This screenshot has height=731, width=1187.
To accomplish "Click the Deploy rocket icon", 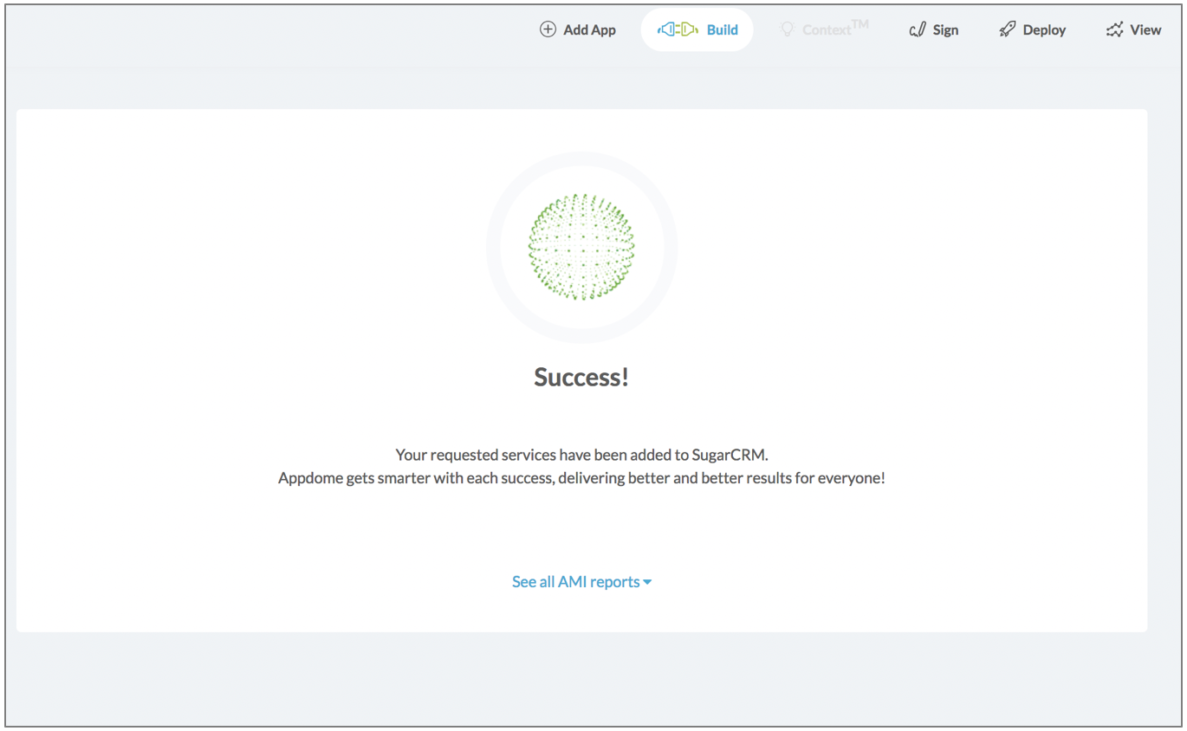I will [1007, 29].
